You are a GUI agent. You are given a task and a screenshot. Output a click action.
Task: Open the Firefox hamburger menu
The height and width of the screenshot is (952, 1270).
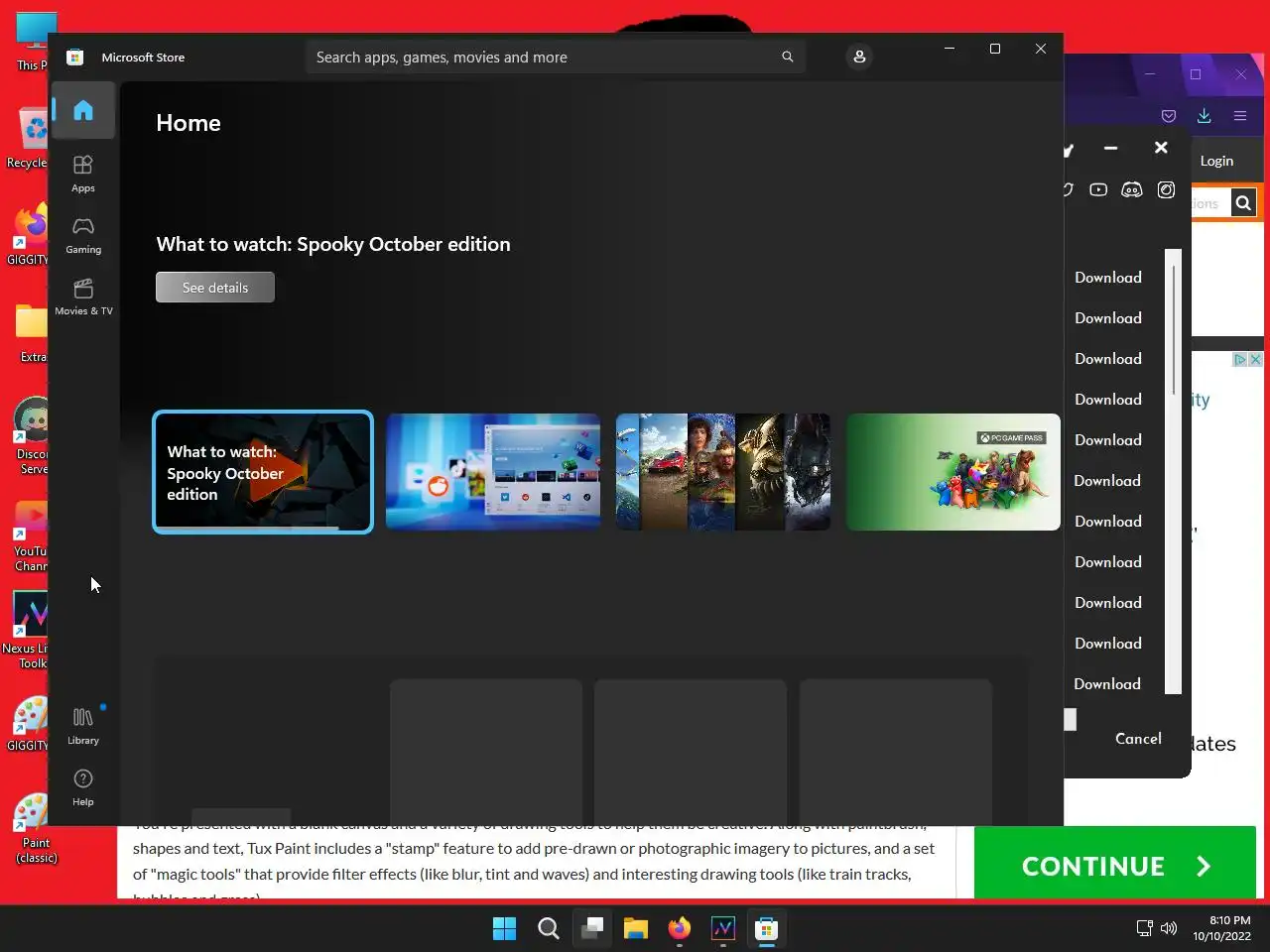[x=1240, y=116]
